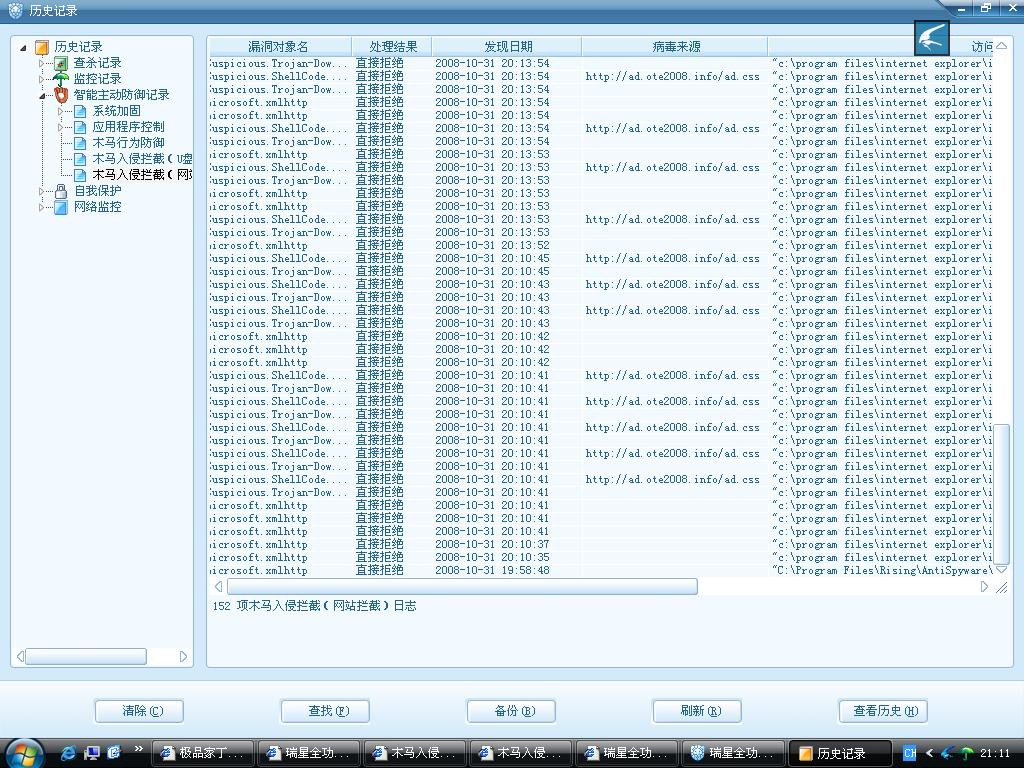Select the log row dated 20:13:52
Screen dimensions: 1024x768
point(601,246)
